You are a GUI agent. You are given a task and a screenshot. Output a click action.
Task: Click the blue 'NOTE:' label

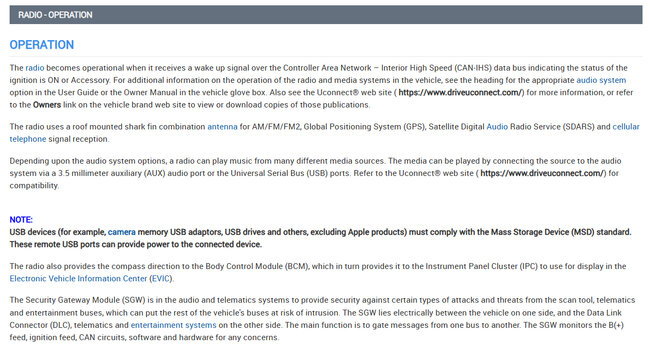(21, 220)
